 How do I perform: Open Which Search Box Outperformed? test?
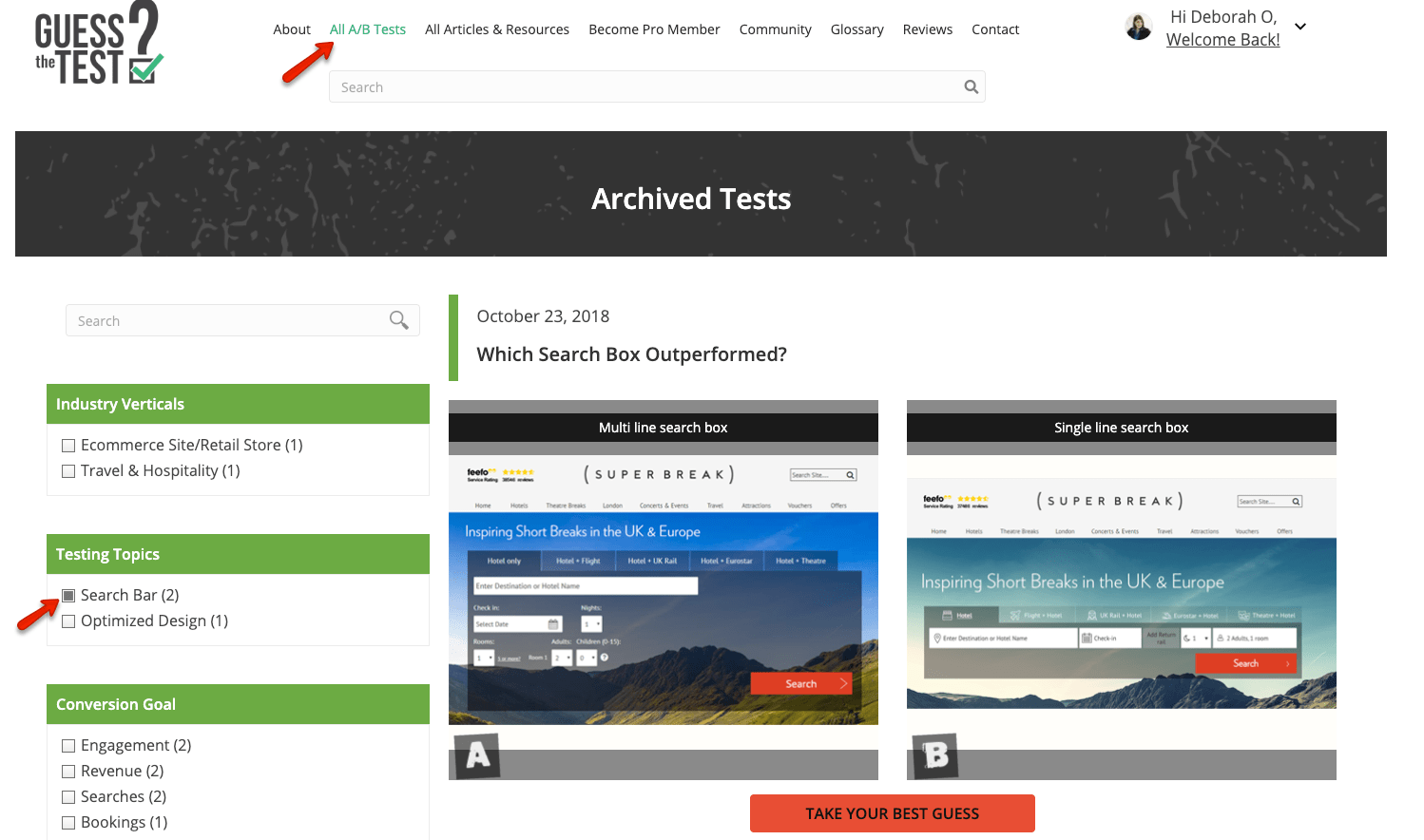631,354
